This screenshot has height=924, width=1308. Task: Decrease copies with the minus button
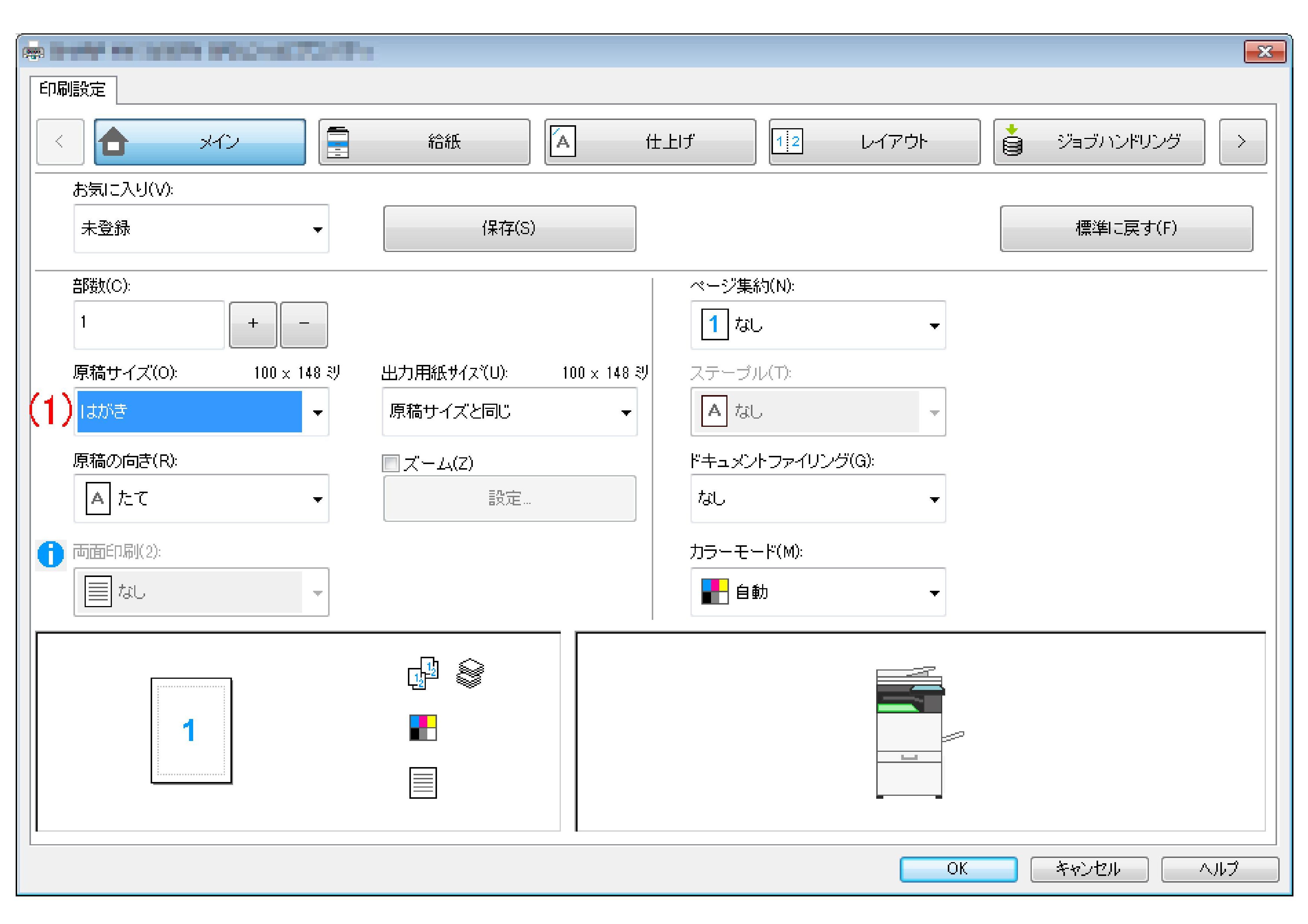click(x=304, y=324)
